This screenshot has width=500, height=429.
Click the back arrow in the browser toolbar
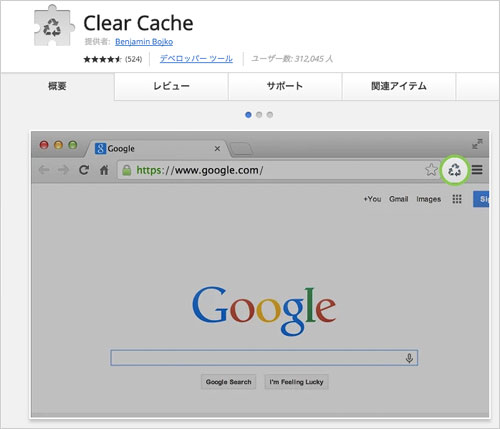click(x=44, y=170)
